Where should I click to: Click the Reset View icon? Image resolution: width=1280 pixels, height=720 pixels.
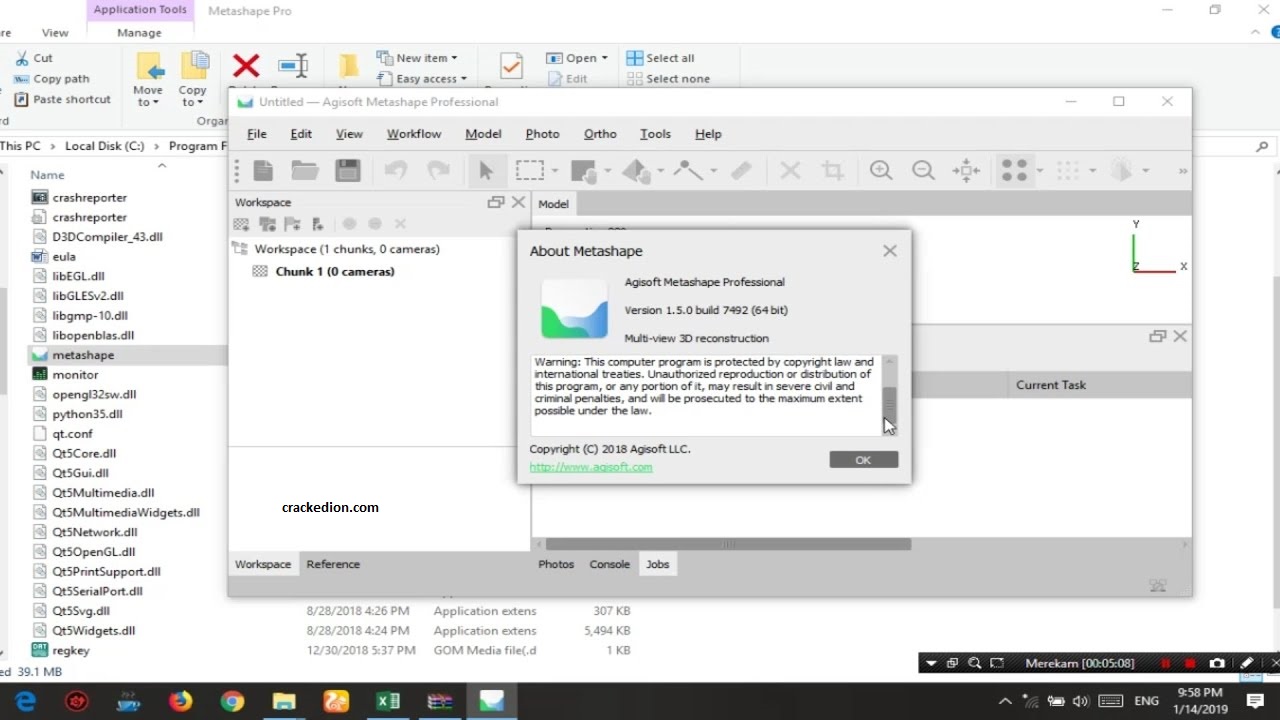pyautogui.click(x=966, y=171)
